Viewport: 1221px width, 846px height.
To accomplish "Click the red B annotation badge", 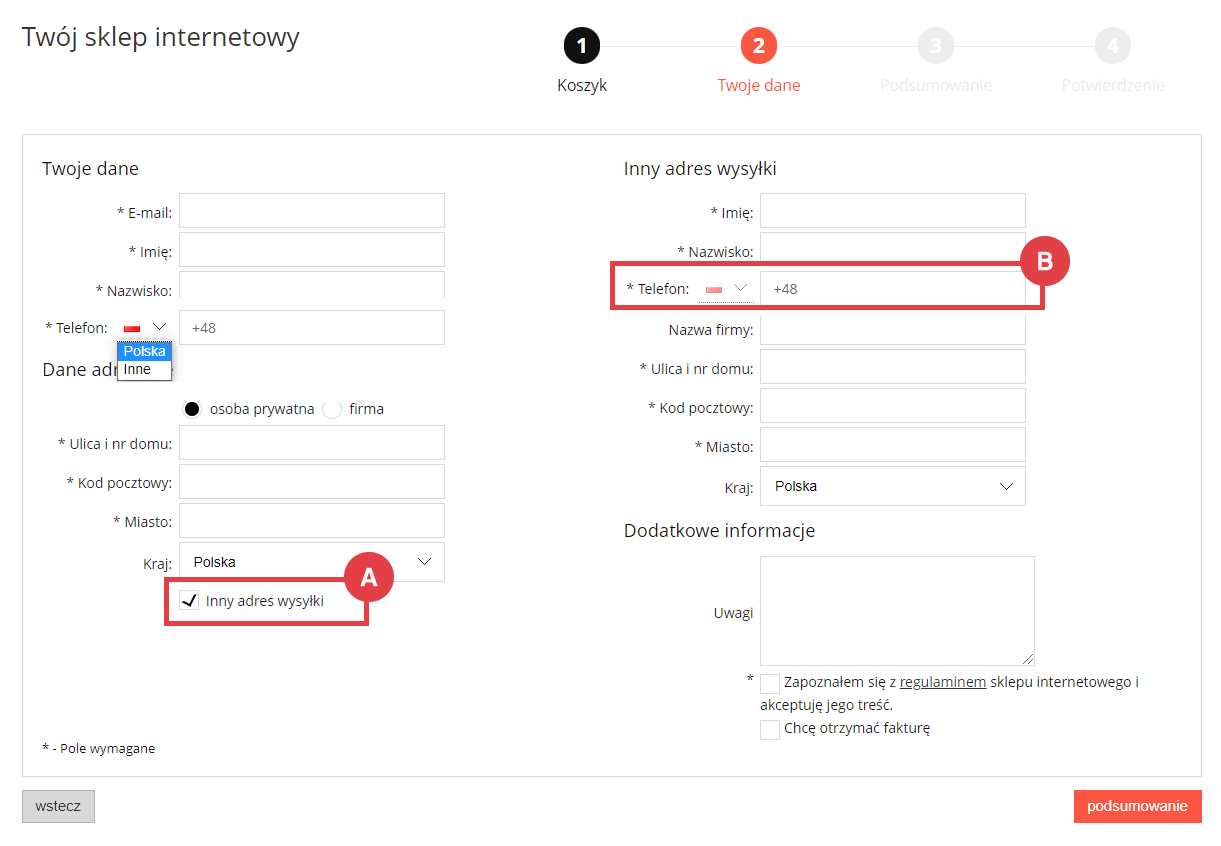I will coord(1045,262).
